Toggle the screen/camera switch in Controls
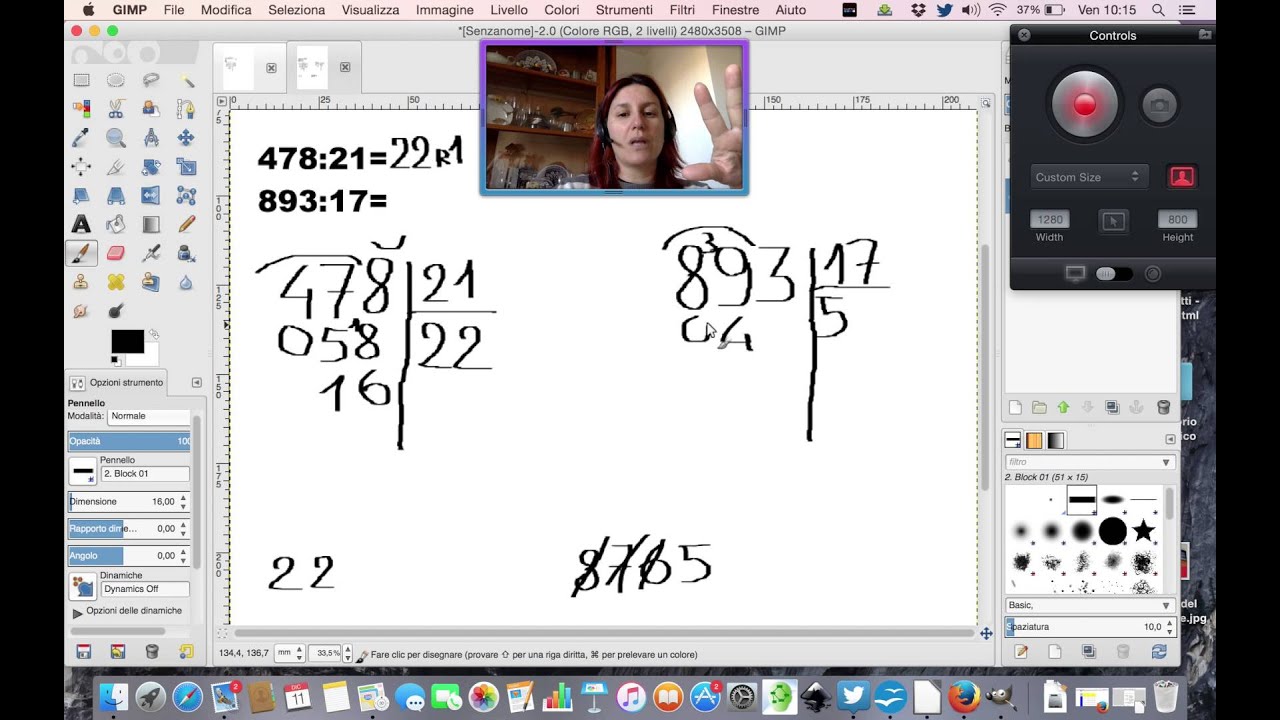Screen dimensions: 1280x720 coord(1114,273)
